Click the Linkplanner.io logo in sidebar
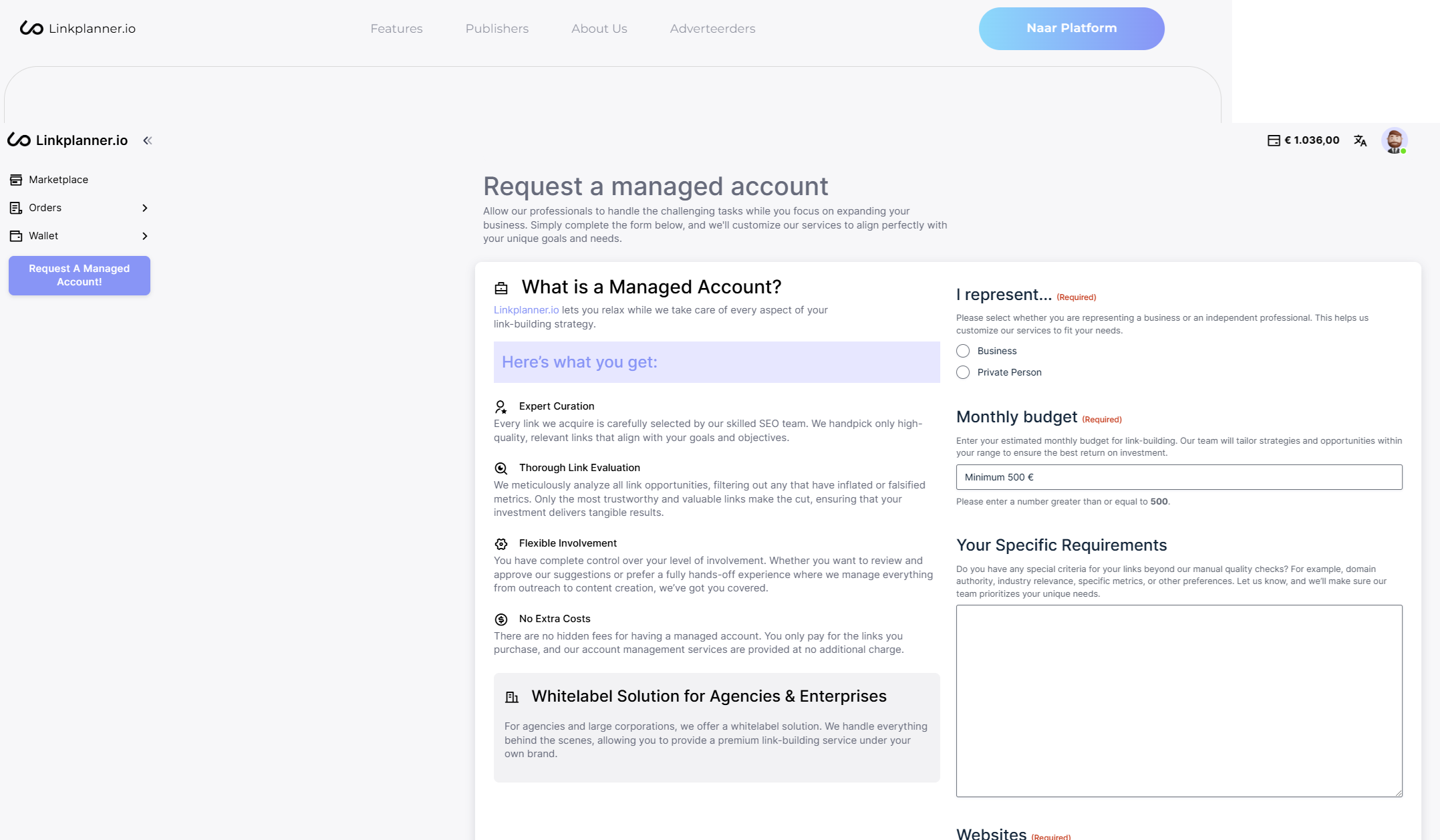Image resolution: width=1440 pixels, height=840 pixels. (x=67, y=140)
